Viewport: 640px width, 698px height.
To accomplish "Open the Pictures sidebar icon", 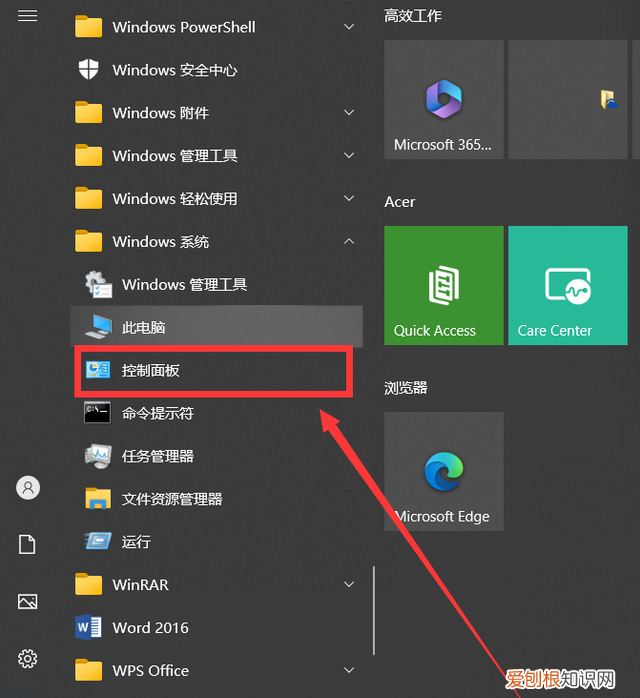I will (27, 601).
